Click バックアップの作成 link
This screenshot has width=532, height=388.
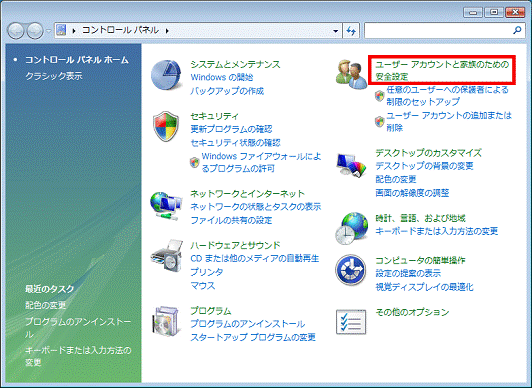[x=227, y=91]
